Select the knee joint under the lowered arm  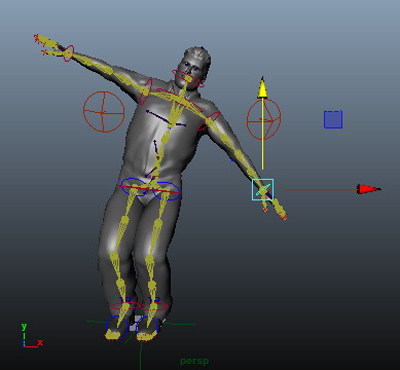(149, 260)
